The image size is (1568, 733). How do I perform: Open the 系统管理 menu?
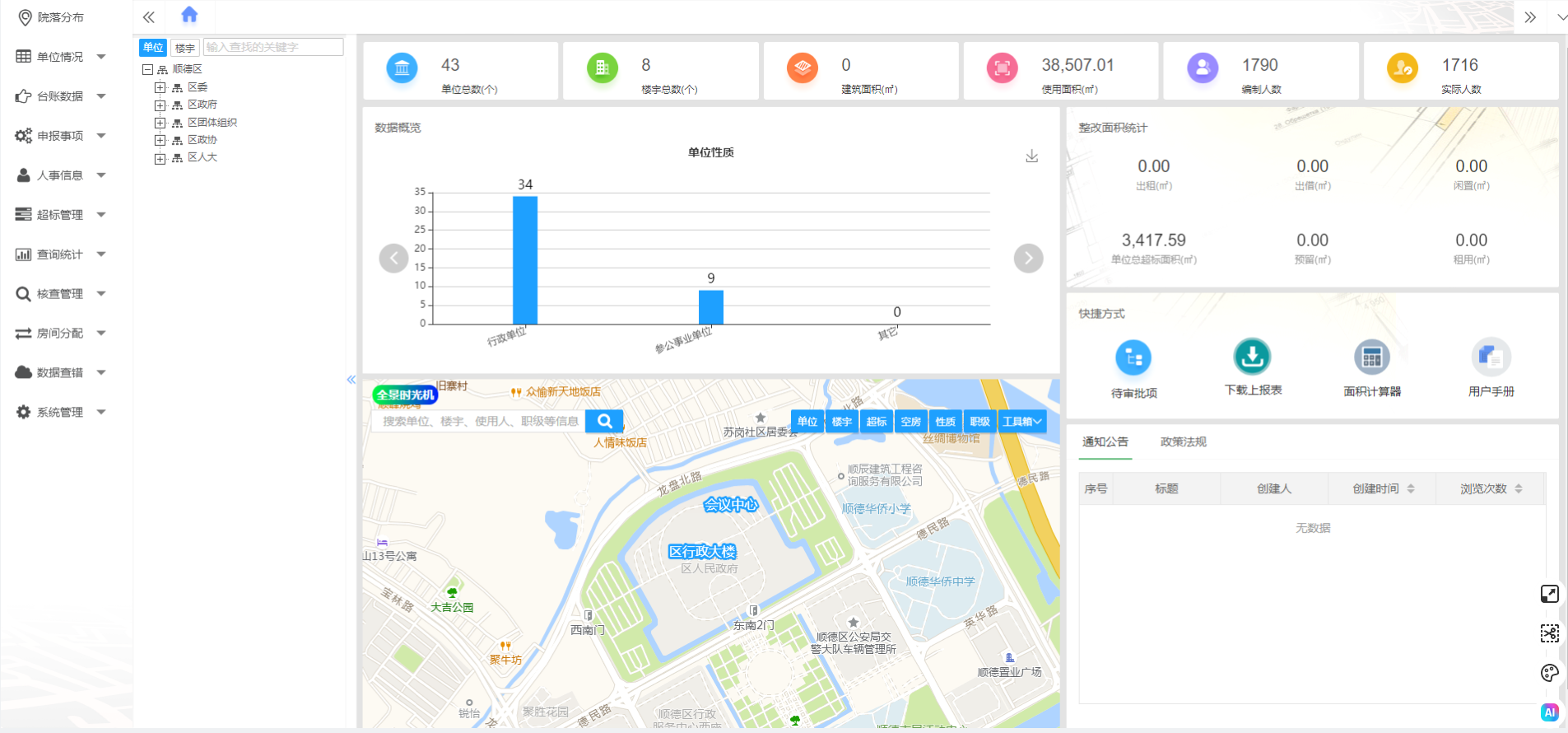point(61,413)
